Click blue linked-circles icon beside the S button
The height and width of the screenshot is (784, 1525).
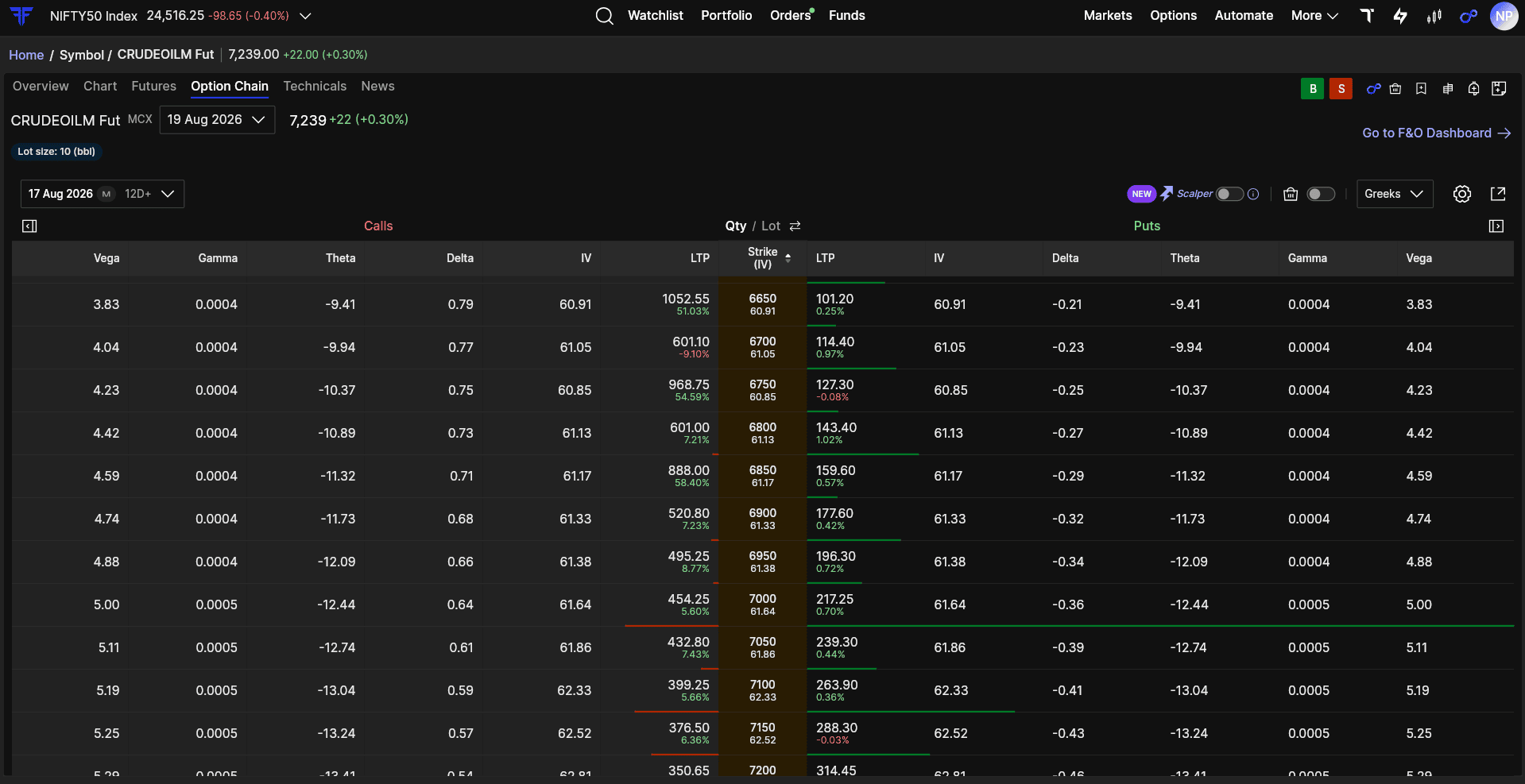pyautogui.click(x=1373, y=89)
